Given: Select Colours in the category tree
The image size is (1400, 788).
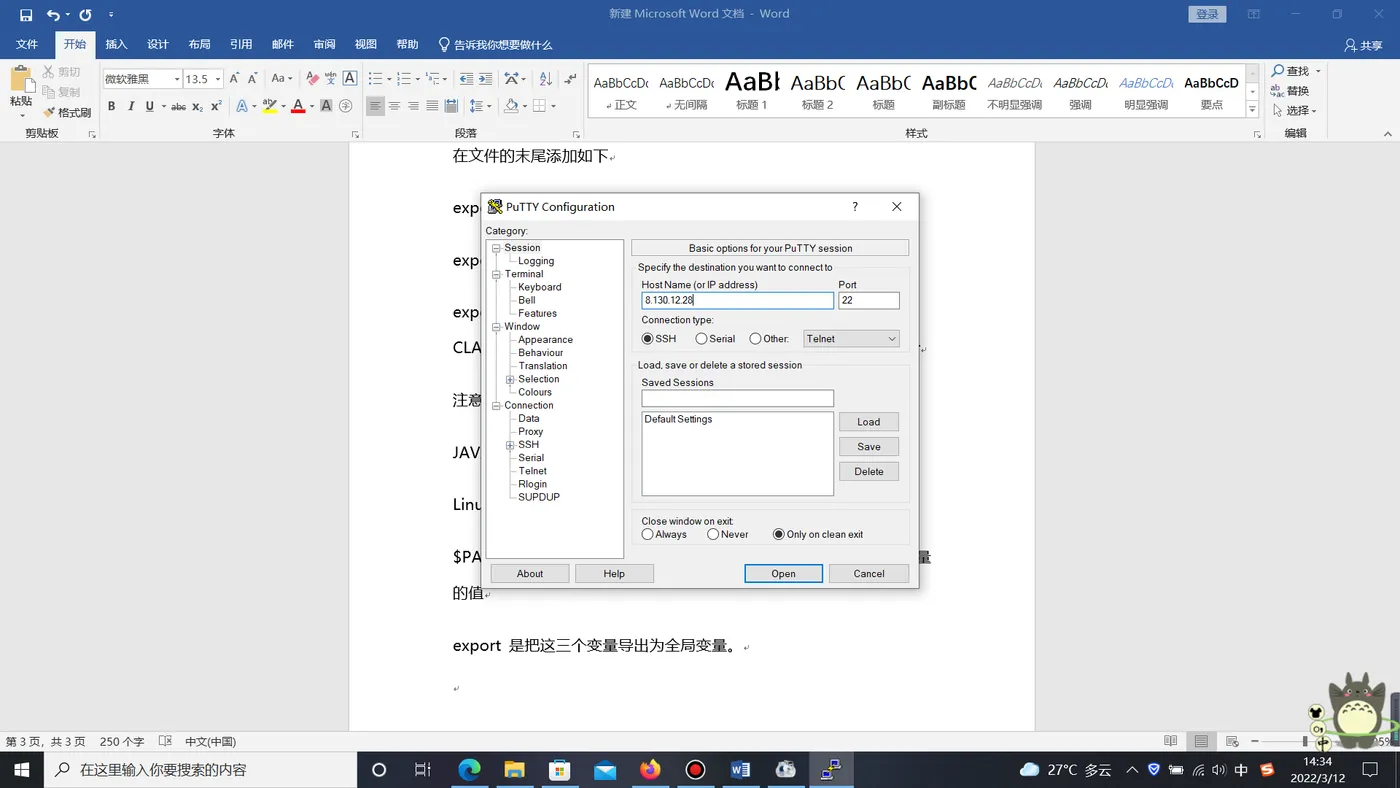Looking at the screenshot, I should [x=535, y=392].
